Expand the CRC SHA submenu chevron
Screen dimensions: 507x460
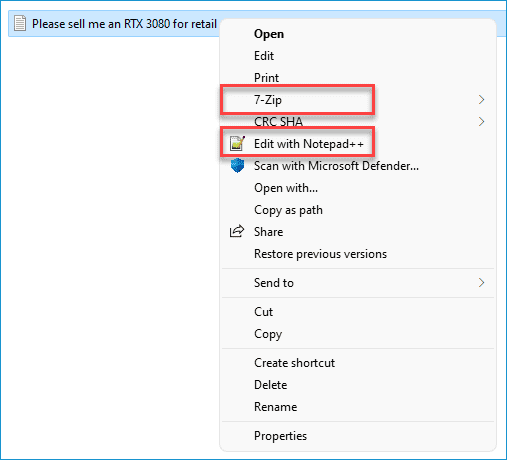point(481,122)
